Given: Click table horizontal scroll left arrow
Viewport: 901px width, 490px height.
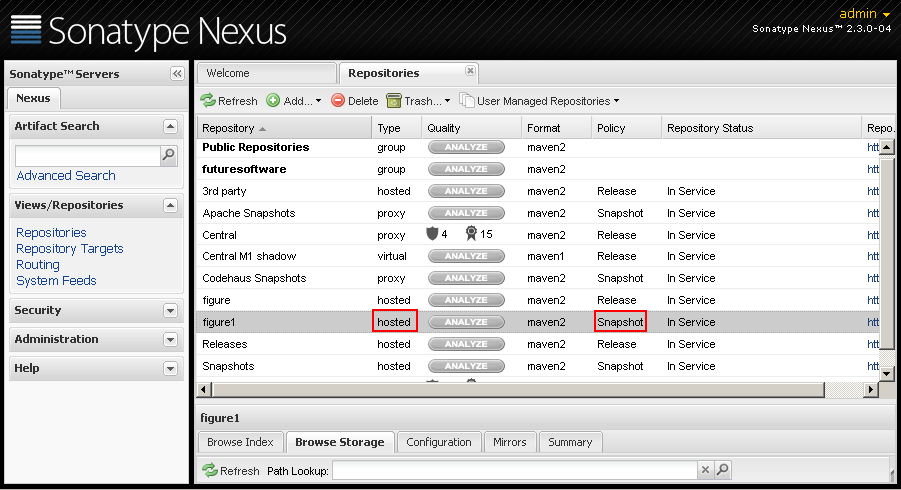Looking at the screenshot, I should coord(203,389).
